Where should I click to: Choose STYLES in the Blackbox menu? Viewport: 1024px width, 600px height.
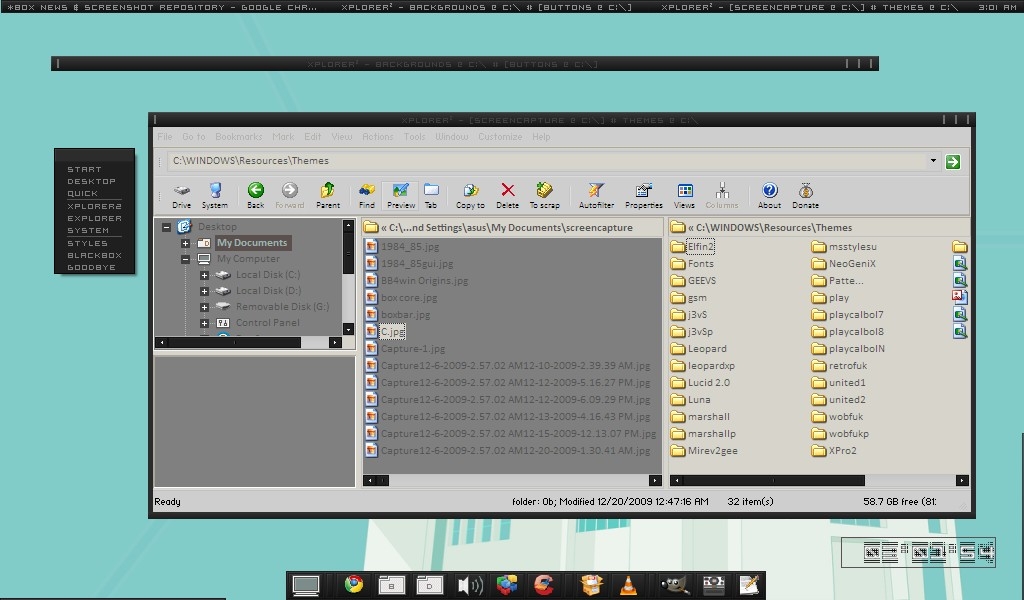88,243
